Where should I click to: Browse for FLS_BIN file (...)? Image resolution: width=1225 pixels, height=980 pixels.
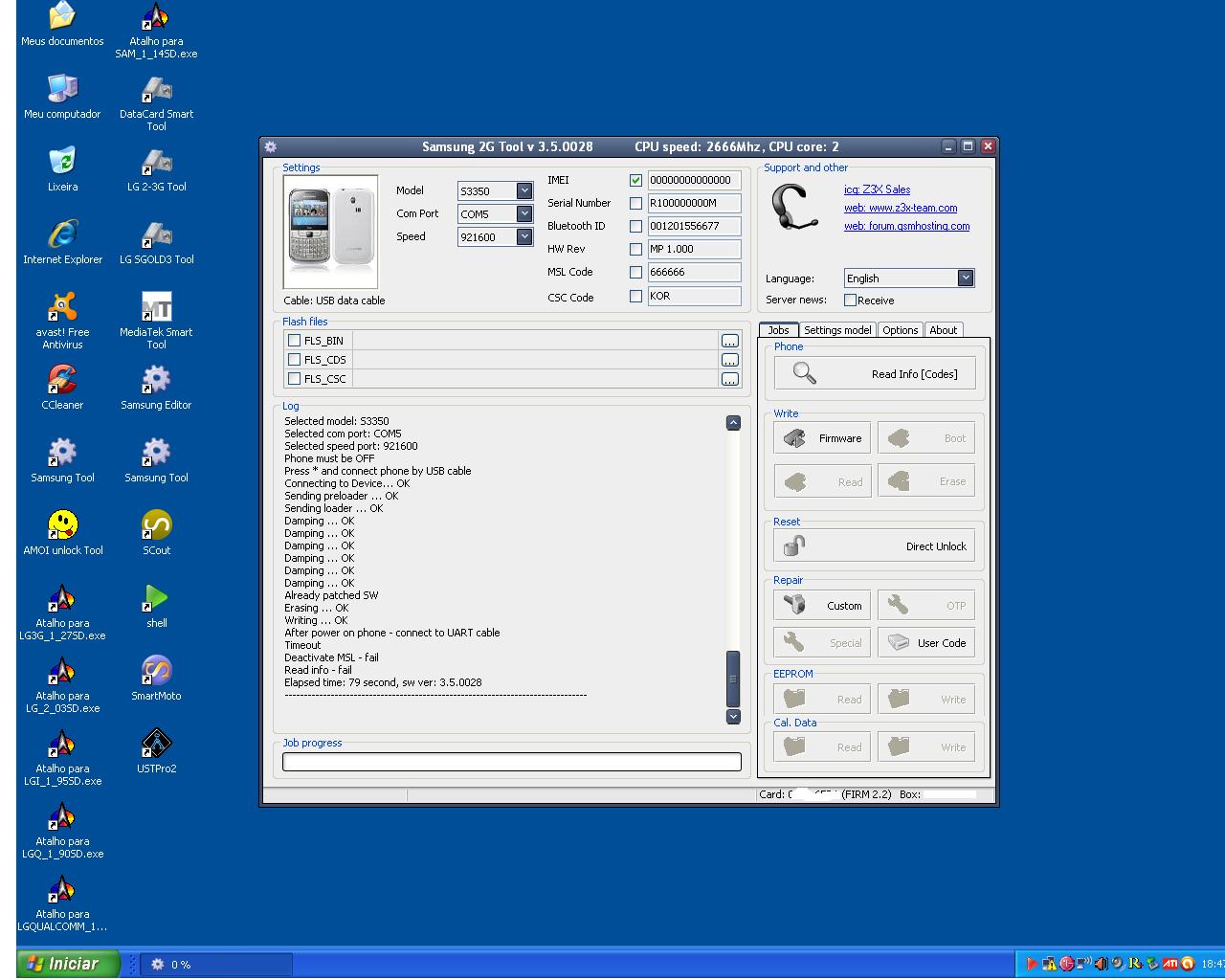729,341
